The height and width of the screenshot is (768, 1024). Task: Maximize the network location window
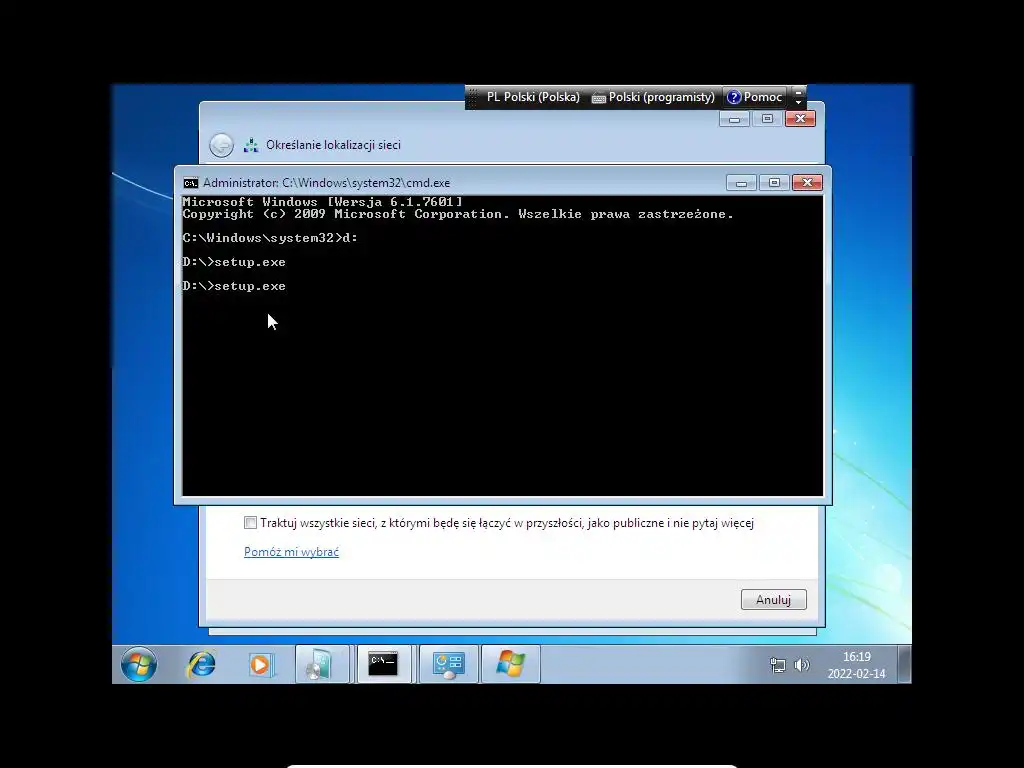pyautogui.click(x=767, y=119)
